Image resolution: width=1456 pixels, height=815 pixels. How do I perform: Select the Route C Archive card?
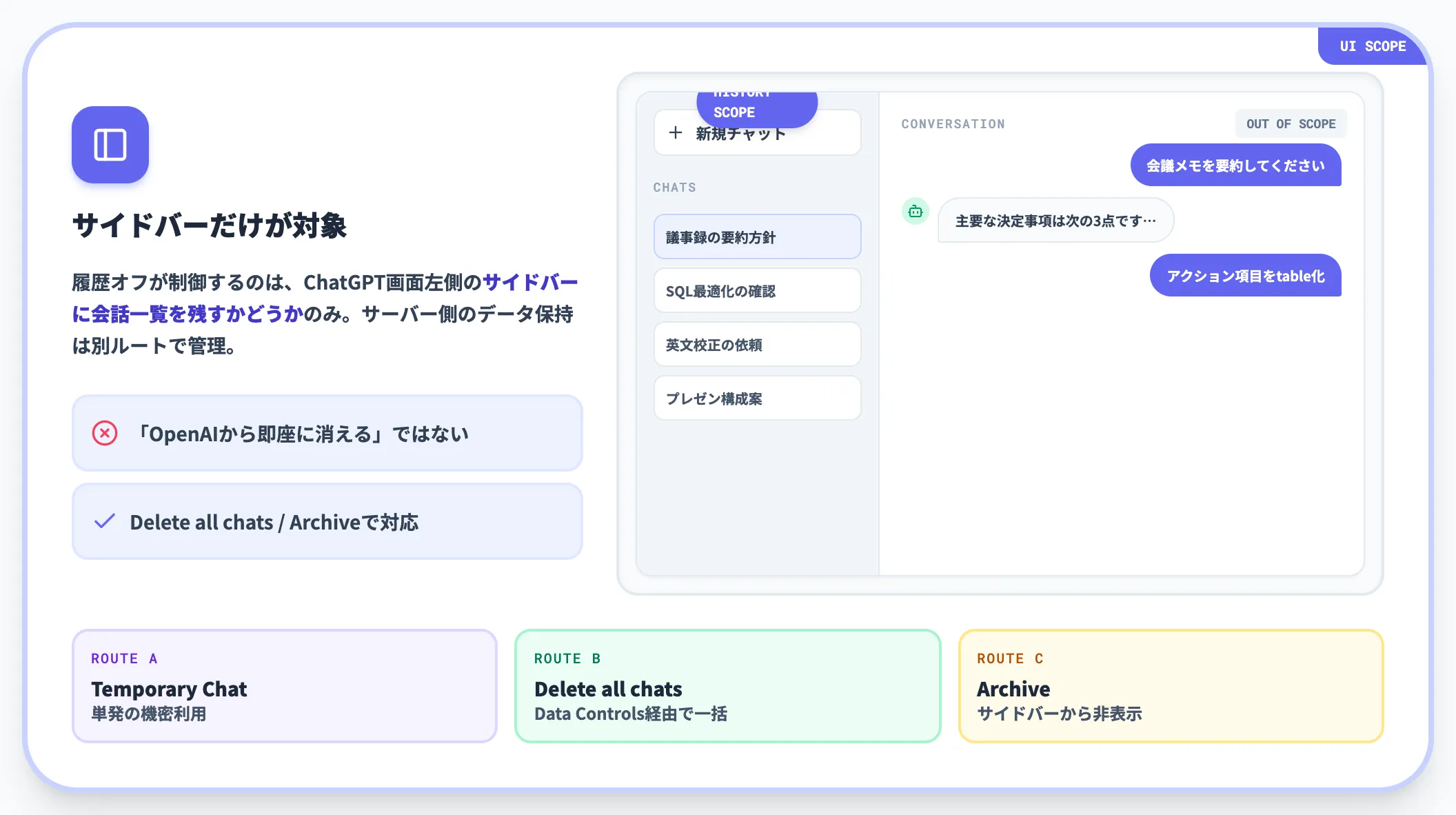point(1171,686)
